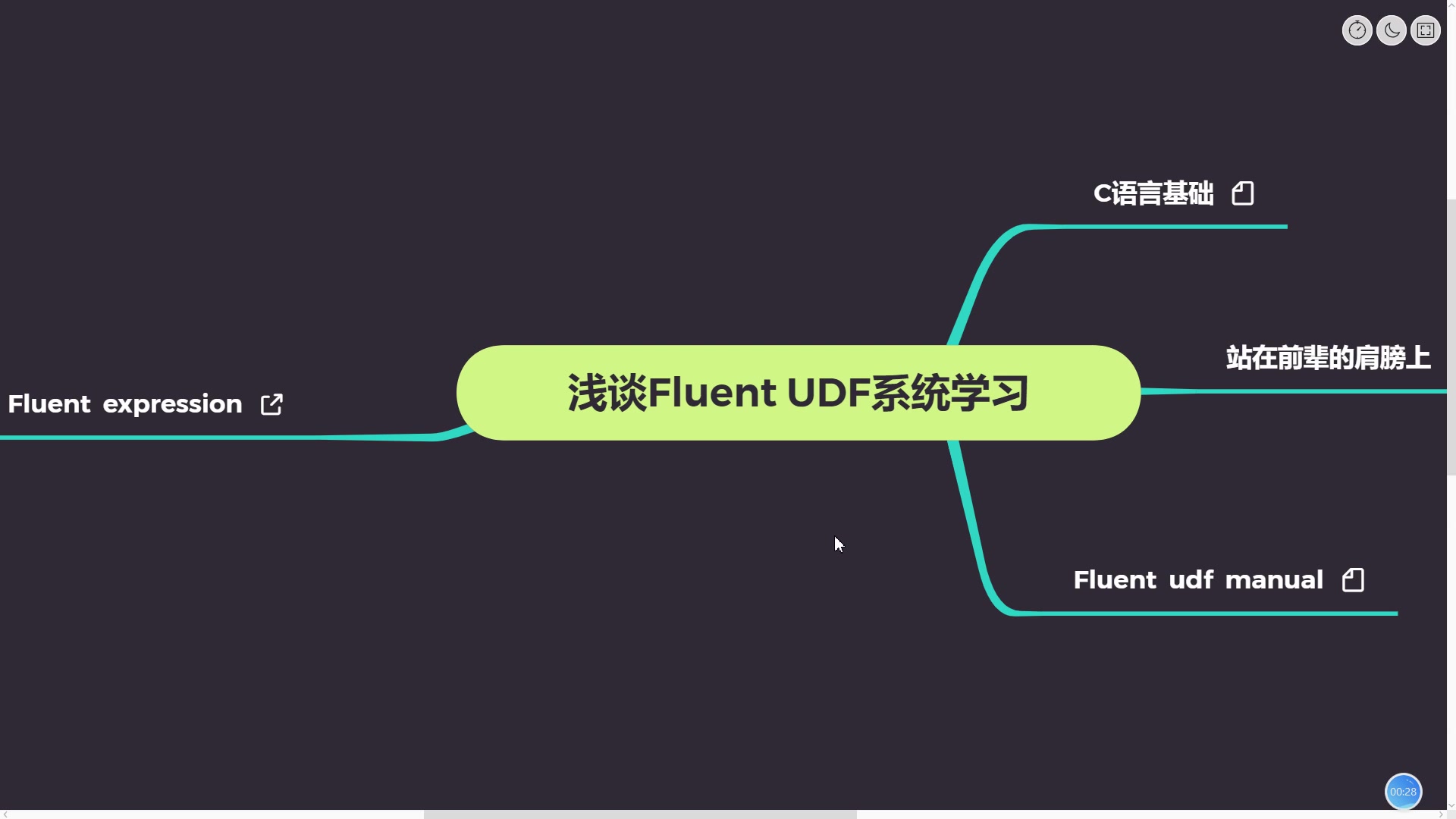Open the copy icon next to C语言基础
This screenshot has height=819, width=1456.
click(x=1244, y=192)
